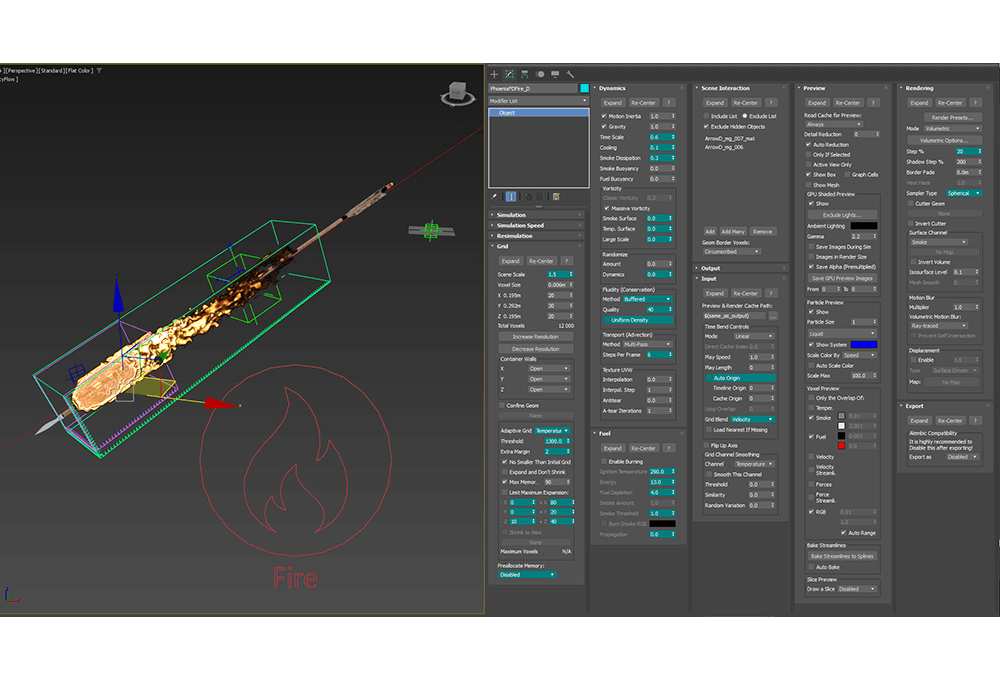Toggle the Gravity checkbox

[x=604, y=127]
